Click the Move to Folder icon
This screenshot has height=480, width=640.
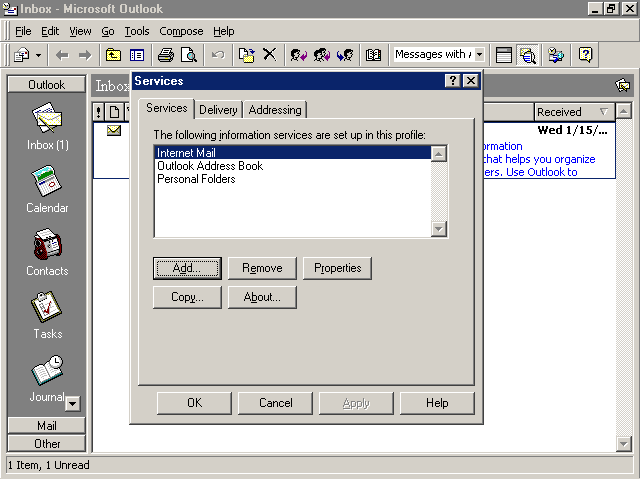(247, 55)
